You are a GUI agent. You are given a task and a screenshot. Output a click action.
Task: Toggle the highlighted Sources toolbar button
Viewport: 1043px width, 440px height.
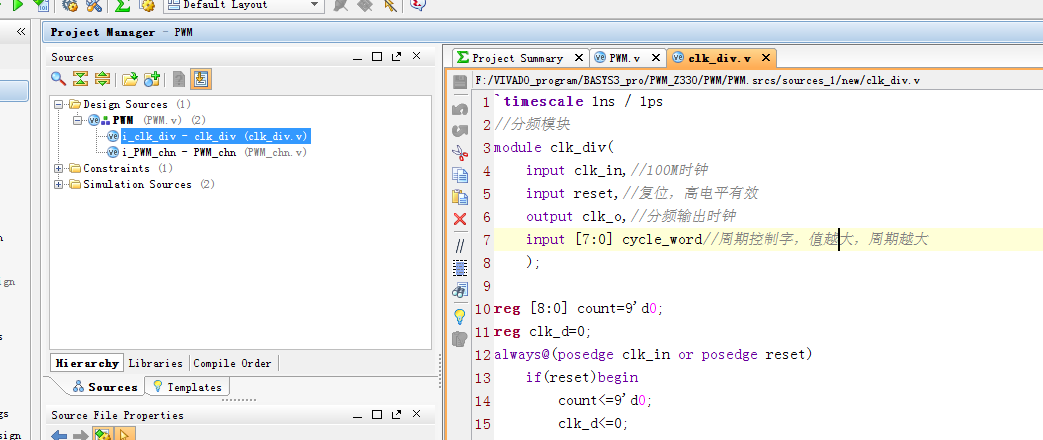point(201,79)
